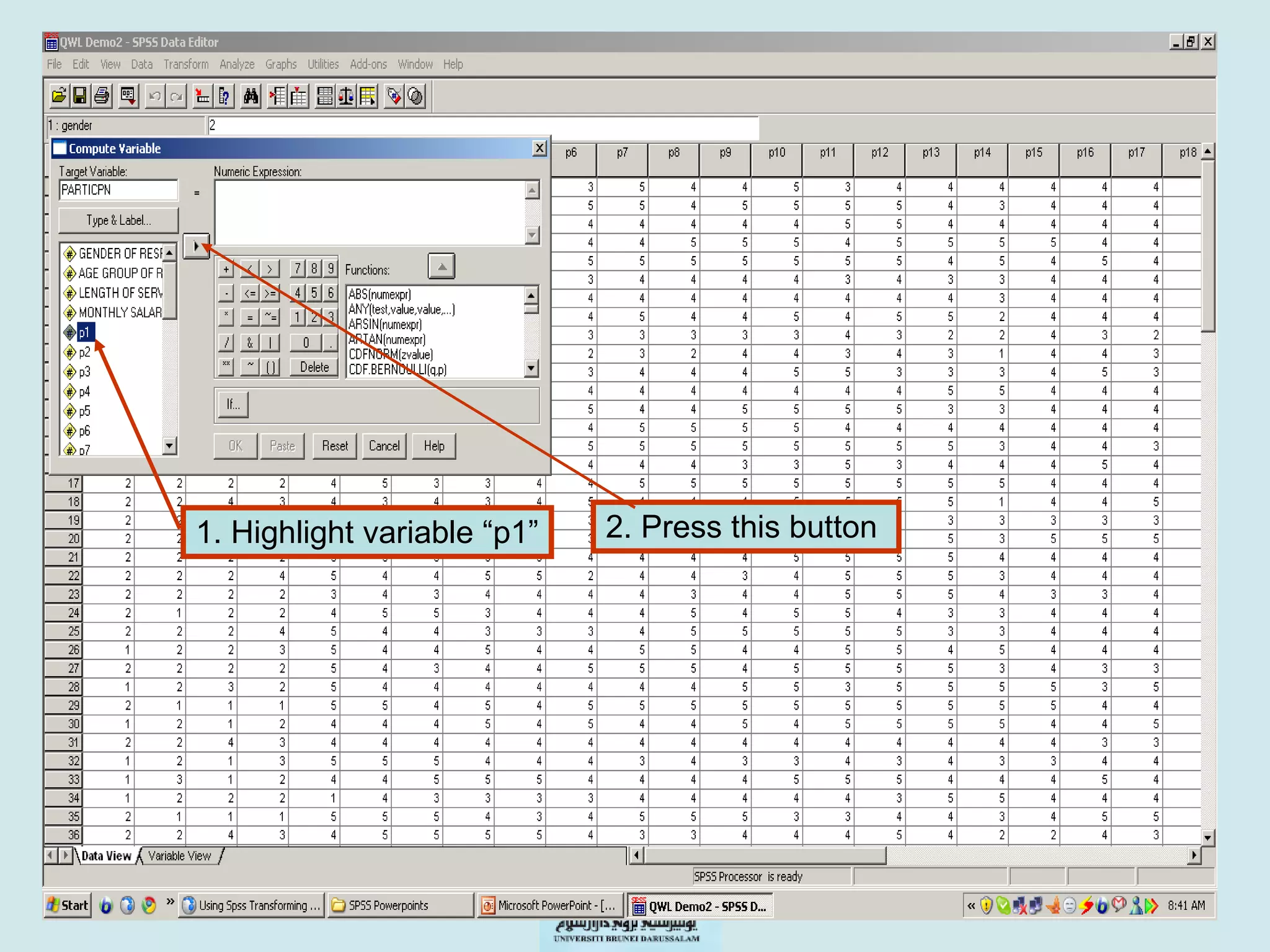Viewport: 1270px width, 952px height.
Task: Click the Cancel button in Compute Variable
Action: pos(384,446)
